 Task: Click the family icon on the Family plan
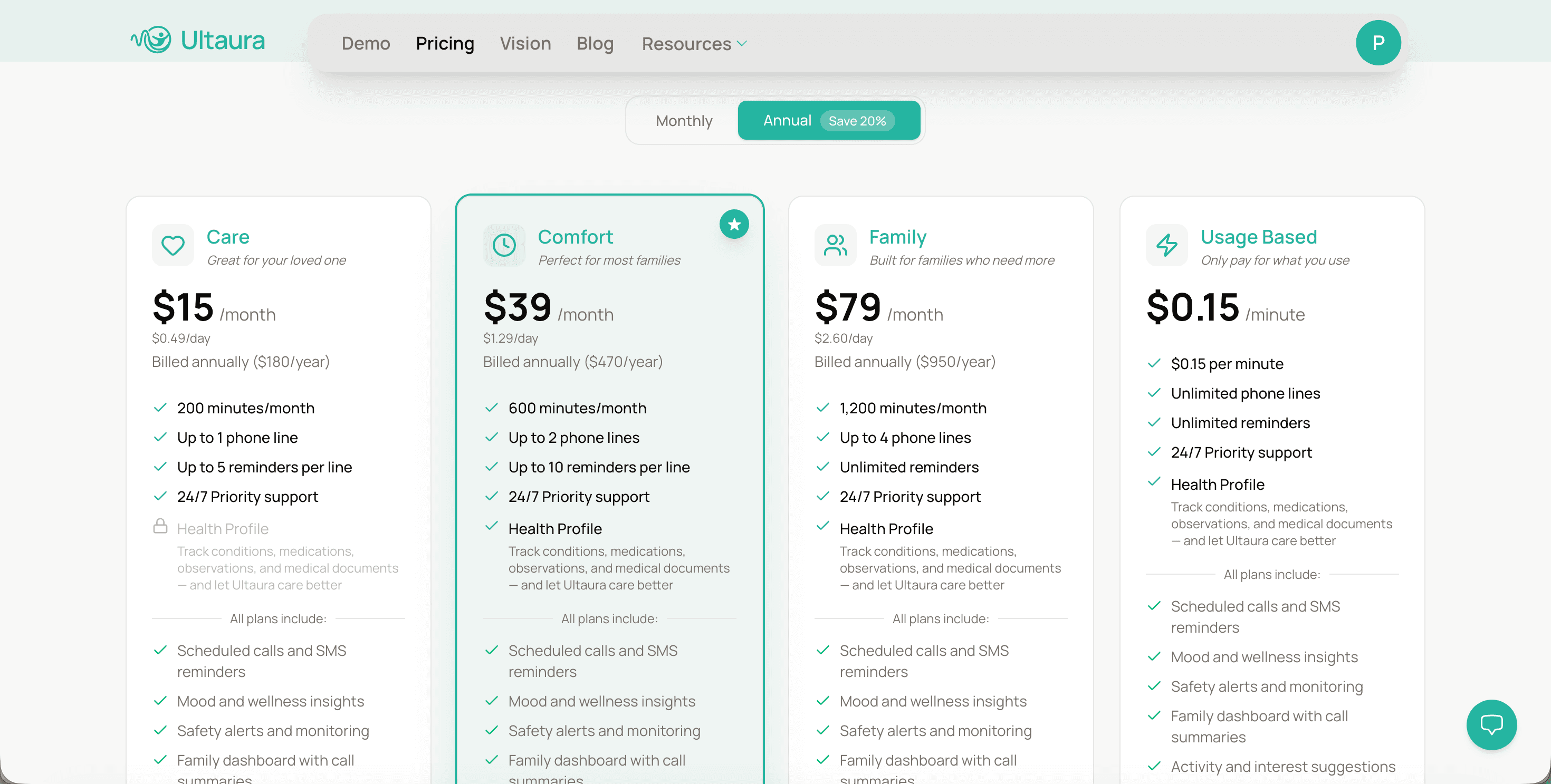836,245
